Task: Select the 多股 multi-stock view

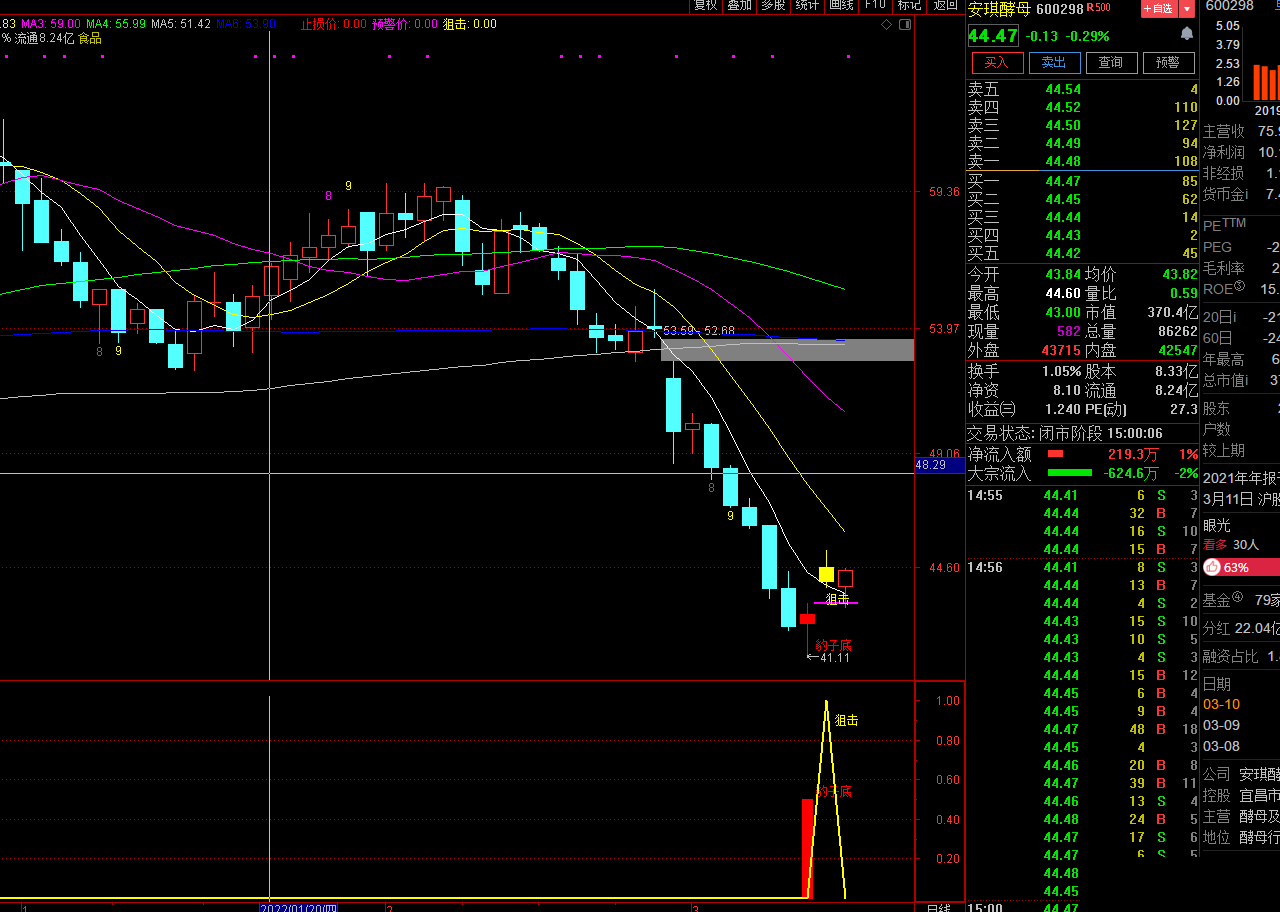Action: point(773,6)
